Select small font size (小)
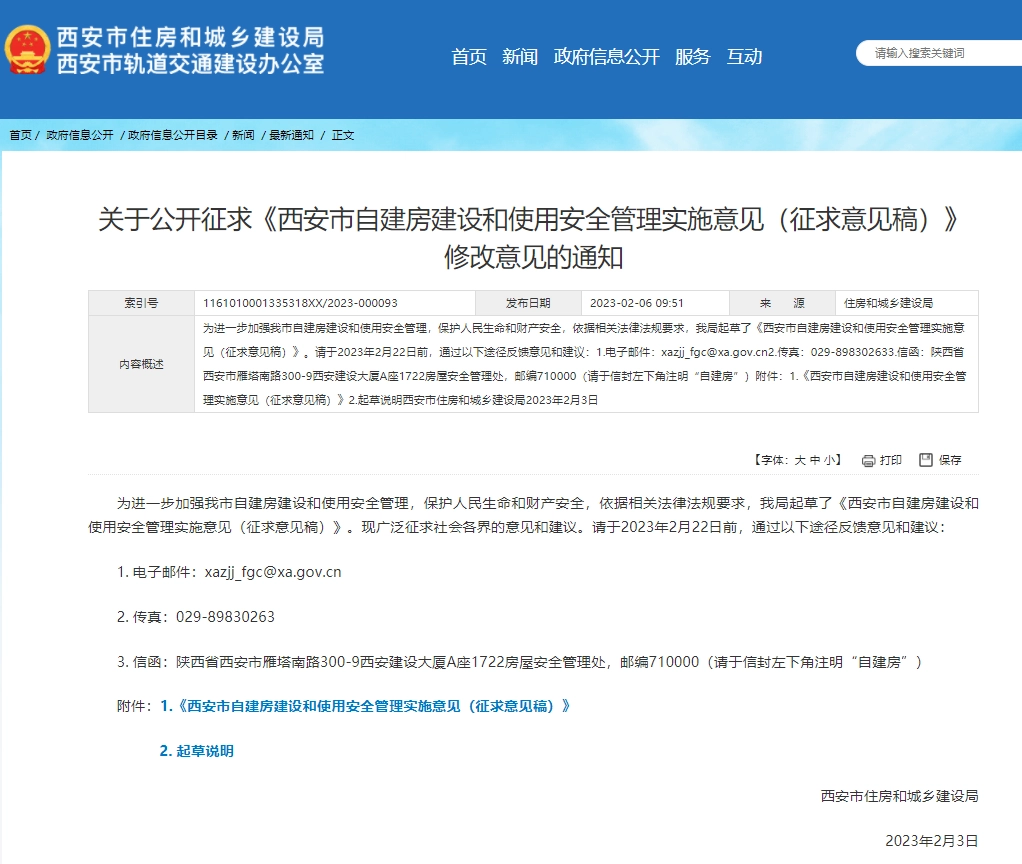 (833, 460)
